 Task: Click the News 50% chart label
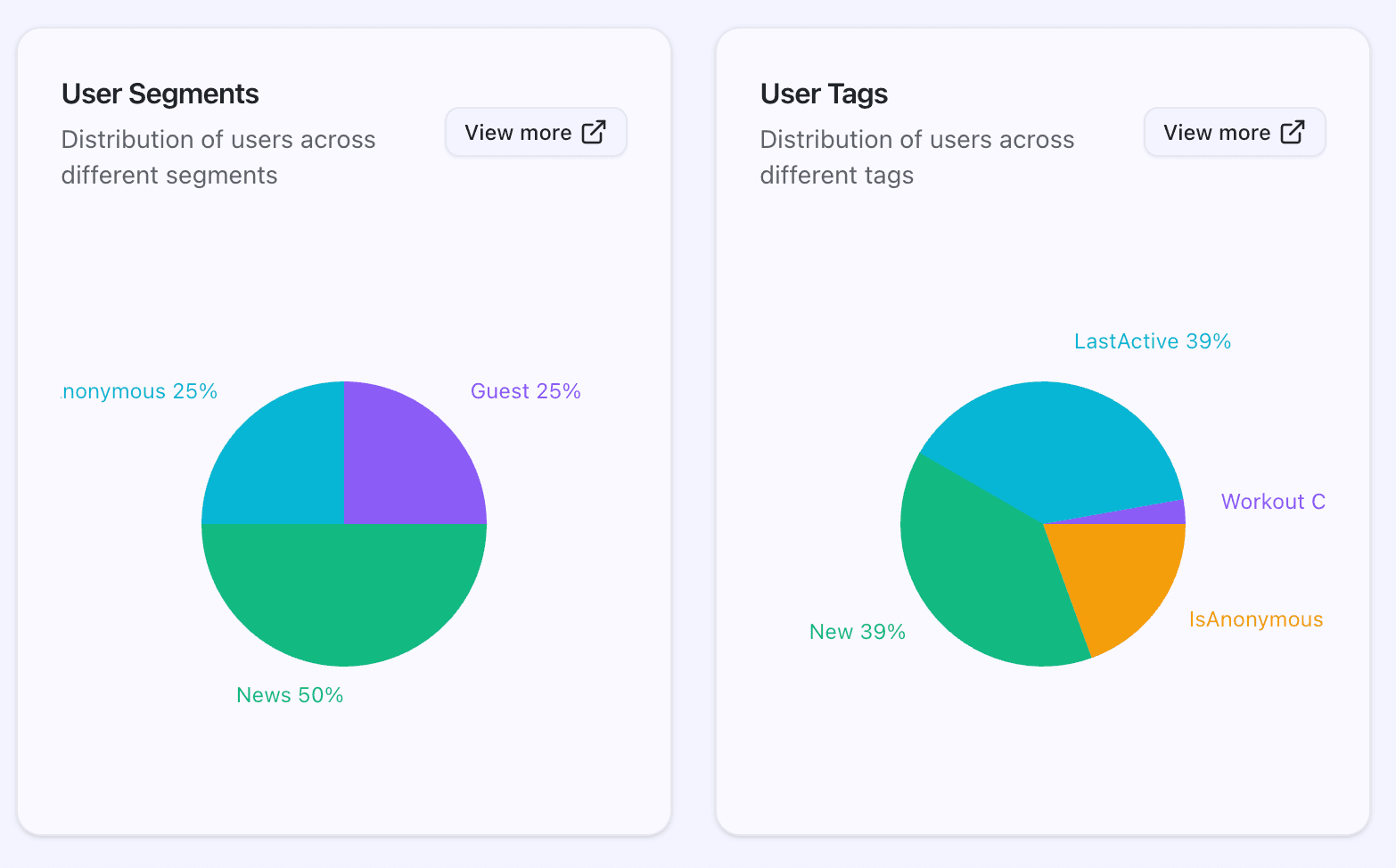(x=290, y=695)
